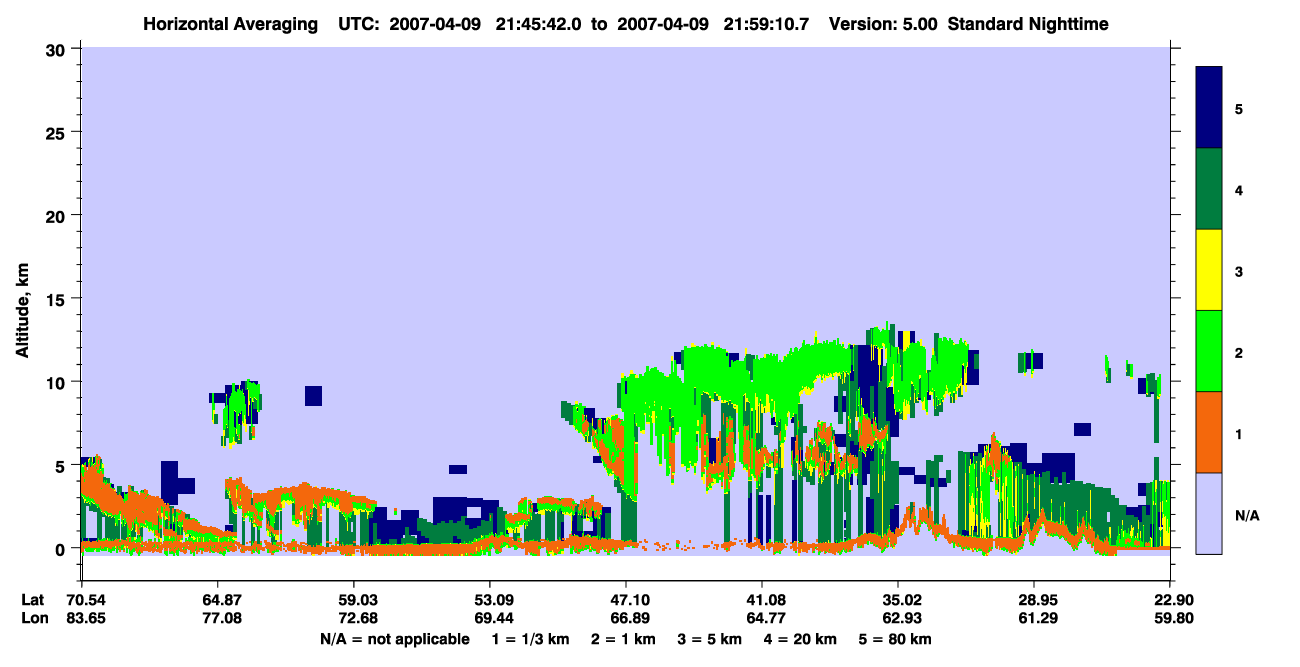Click the colorbar label 3
Viewport: 1300px width, 667px height.
(1238, 271)
